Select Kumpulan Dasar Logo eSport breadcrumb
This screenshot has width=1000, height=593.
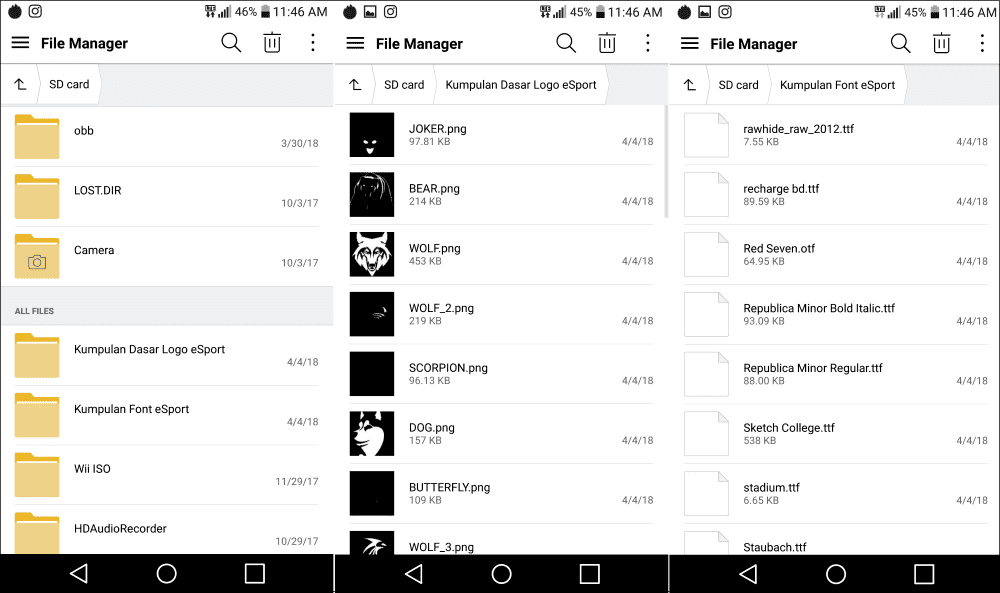point(521,85)
